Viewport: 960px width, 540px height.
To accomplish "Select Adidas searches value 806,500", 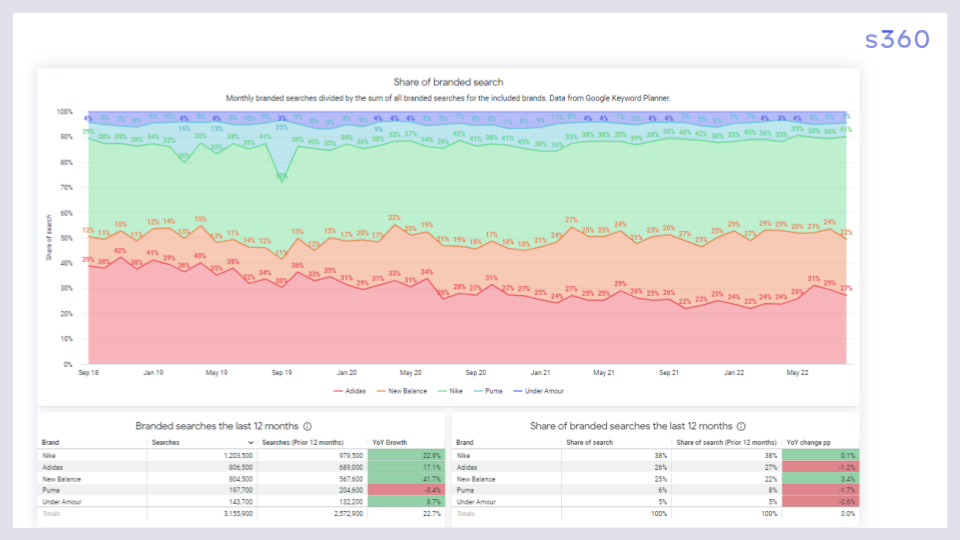I will 240,468.
